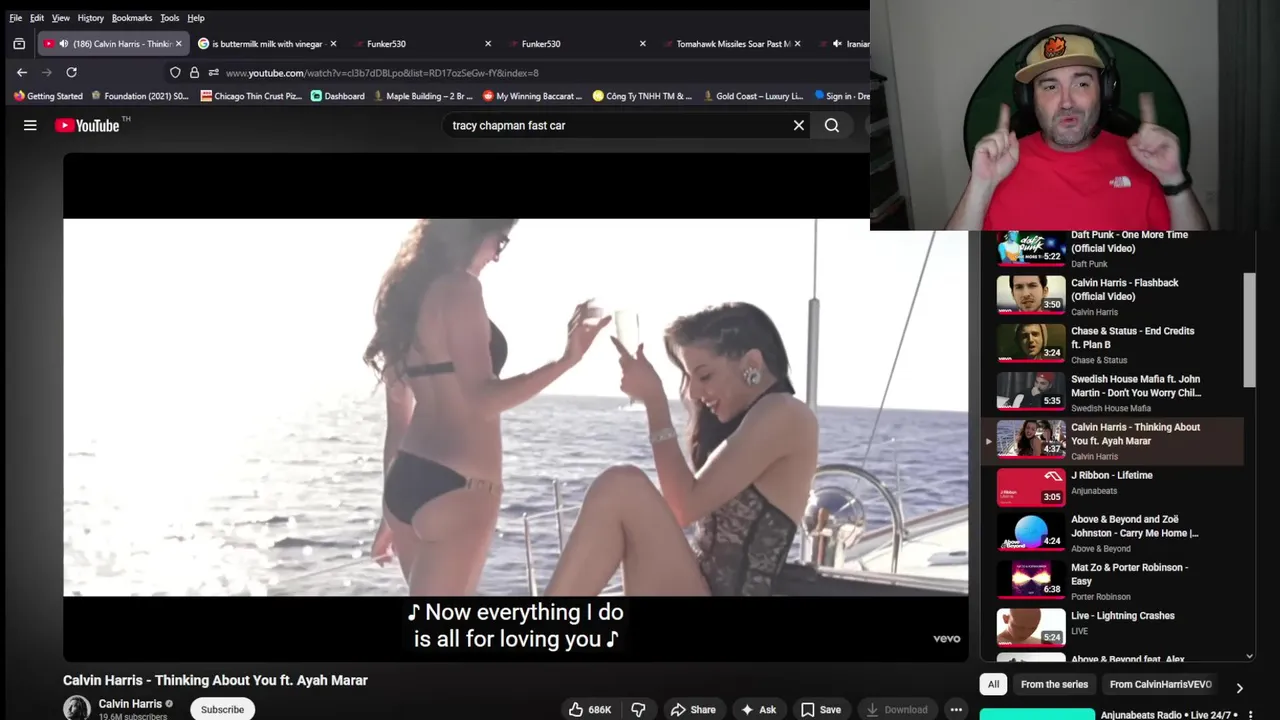
Task: Select the Download button
Action: click(x=897, y=709)
